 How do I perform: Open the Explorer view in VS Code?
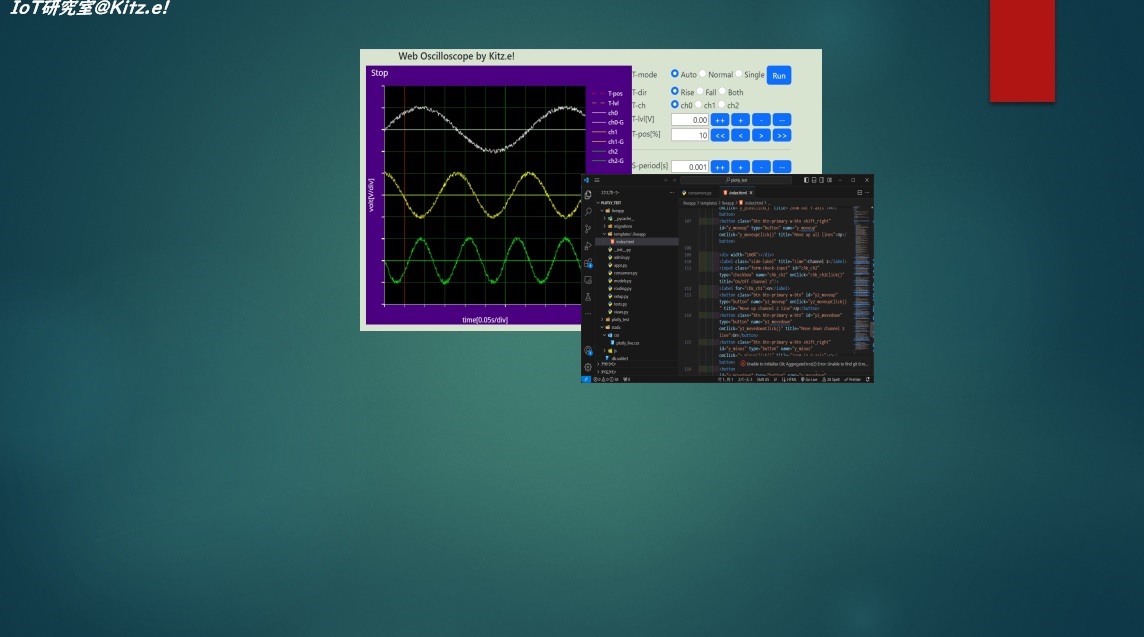point(587,194)
